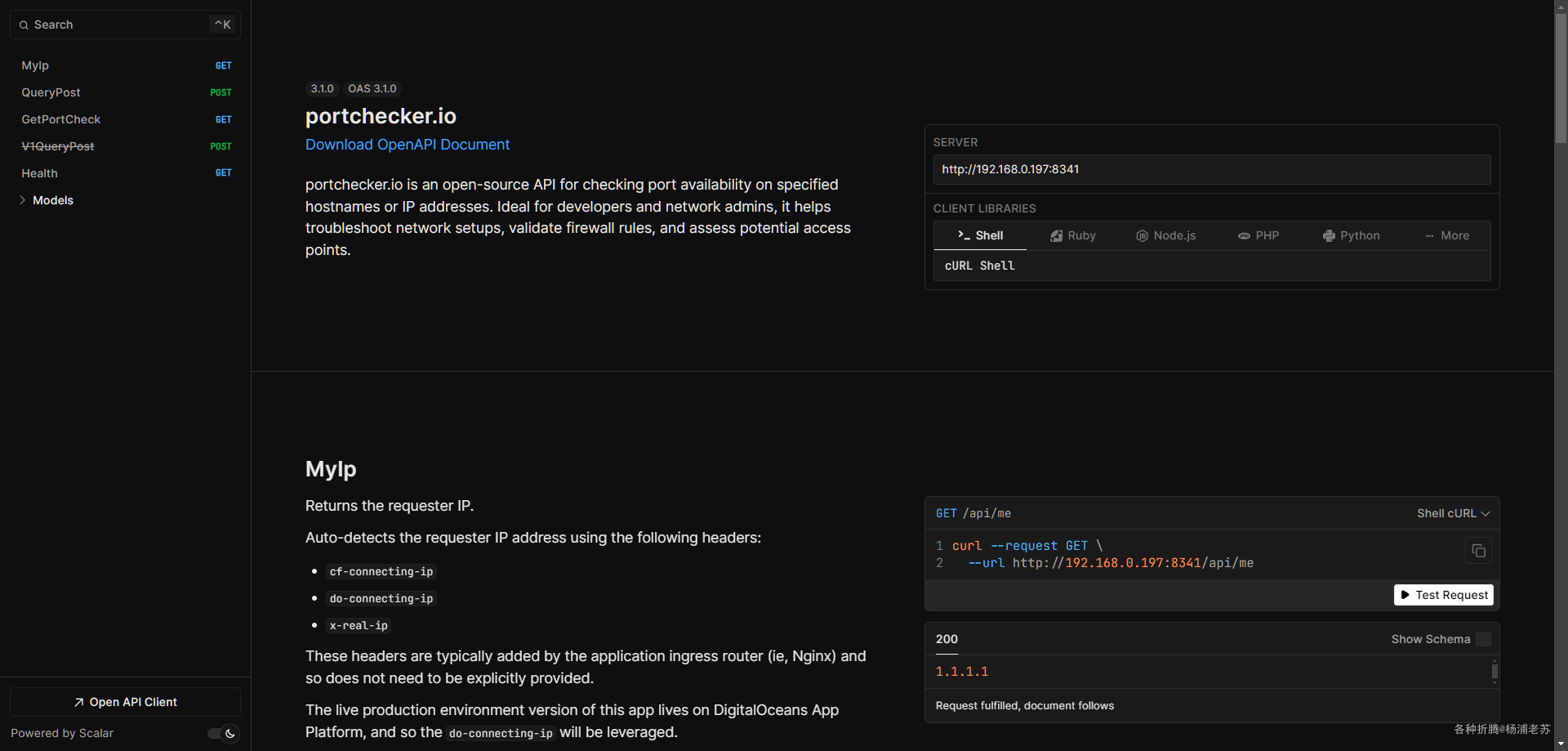
Task: Toggle the dark mode switch
Action: (x=222, y=733)
